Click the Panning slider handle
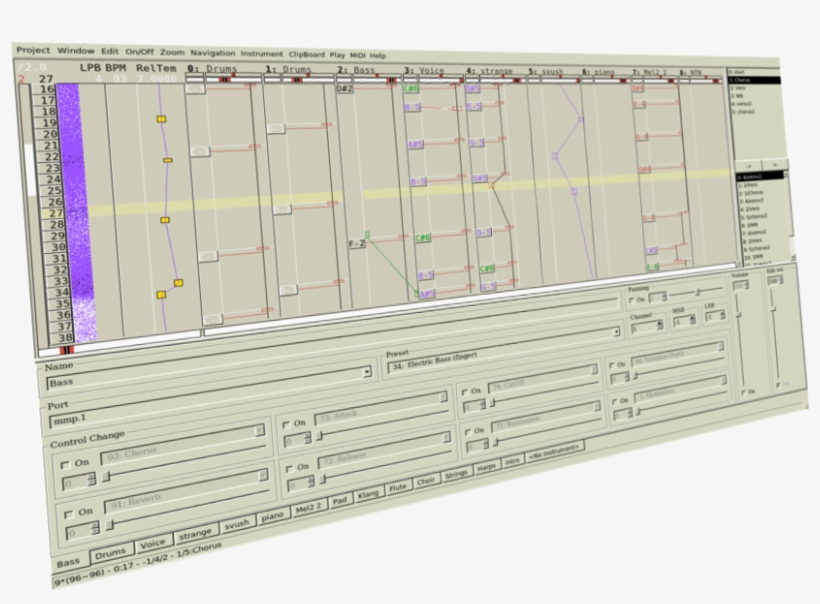This screenshot has width=820, height=604. [697, 292]
